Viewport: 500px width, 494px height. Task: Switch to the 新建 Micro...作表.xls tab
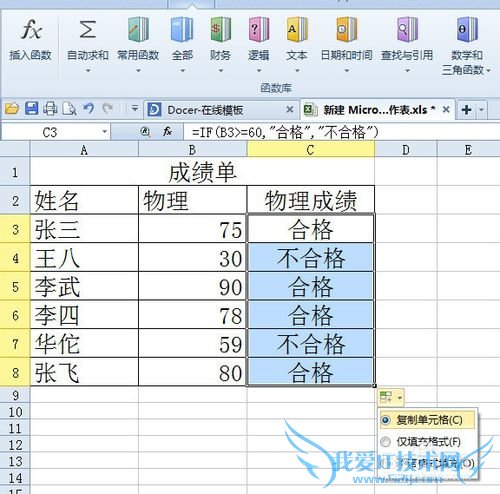[x=379, y=110]
